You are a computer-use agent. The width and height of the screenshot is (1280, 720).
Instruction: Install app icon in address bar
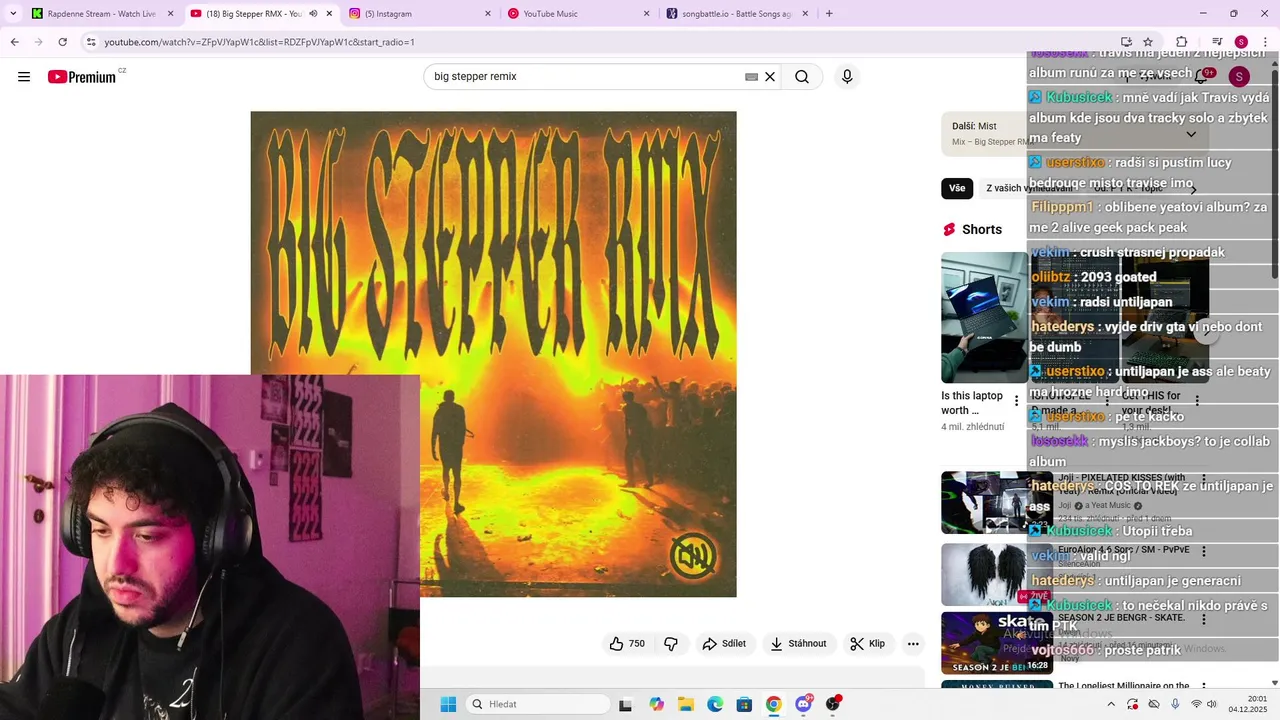(x=1126, y=42)
